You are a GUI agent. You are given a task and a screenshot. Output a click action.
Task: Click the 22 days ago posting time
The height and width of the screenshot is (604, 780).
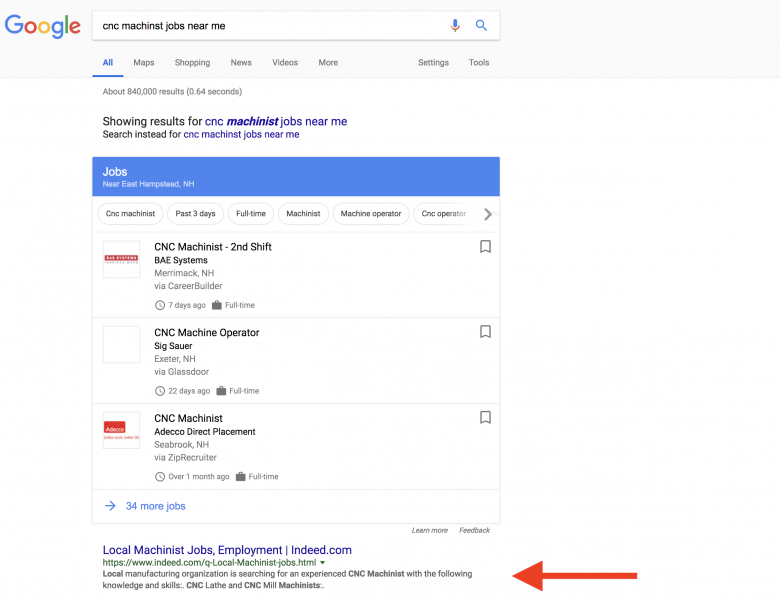coord(189,391)
